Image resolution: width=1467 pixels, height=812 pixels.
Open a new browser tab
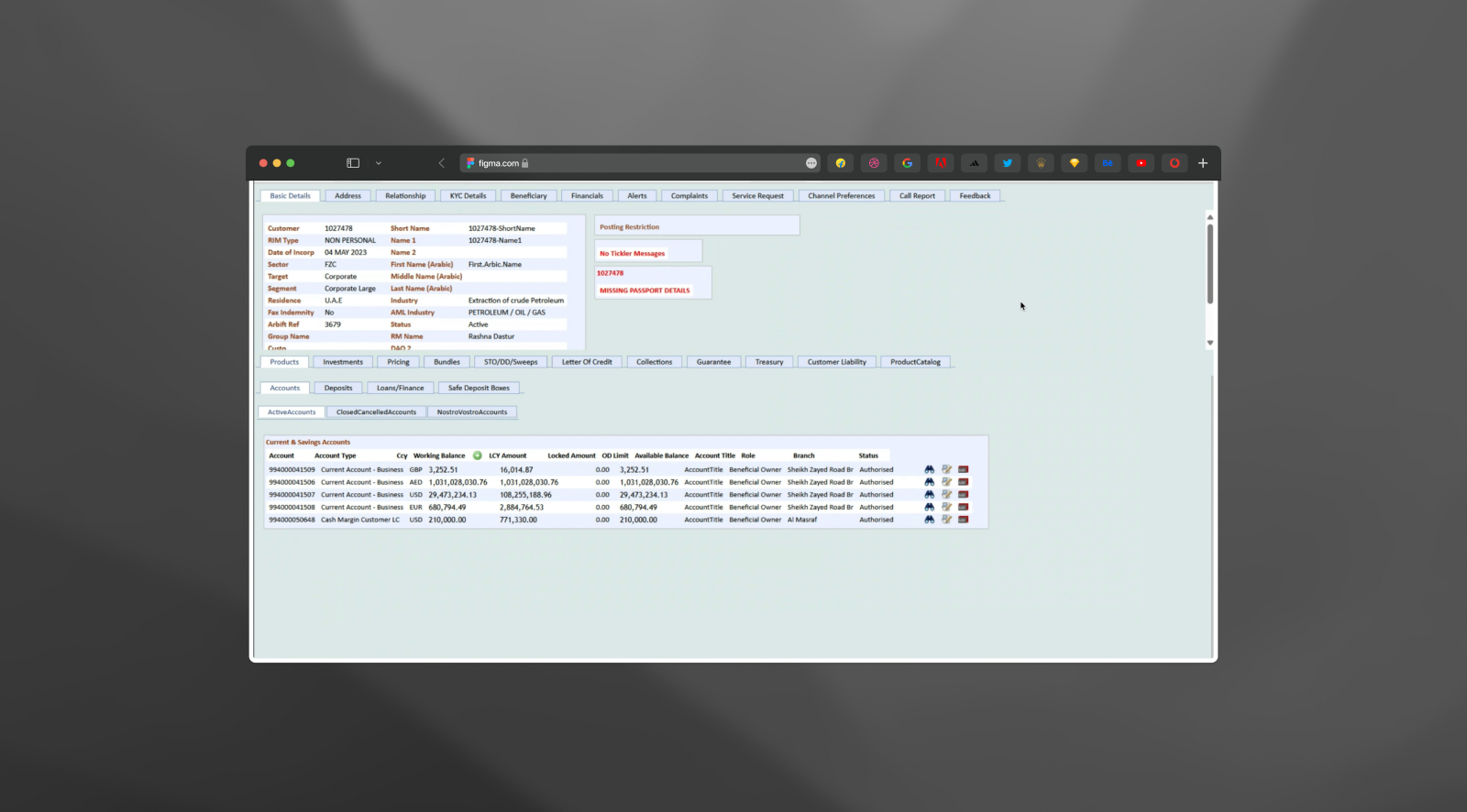[1203, 163]
